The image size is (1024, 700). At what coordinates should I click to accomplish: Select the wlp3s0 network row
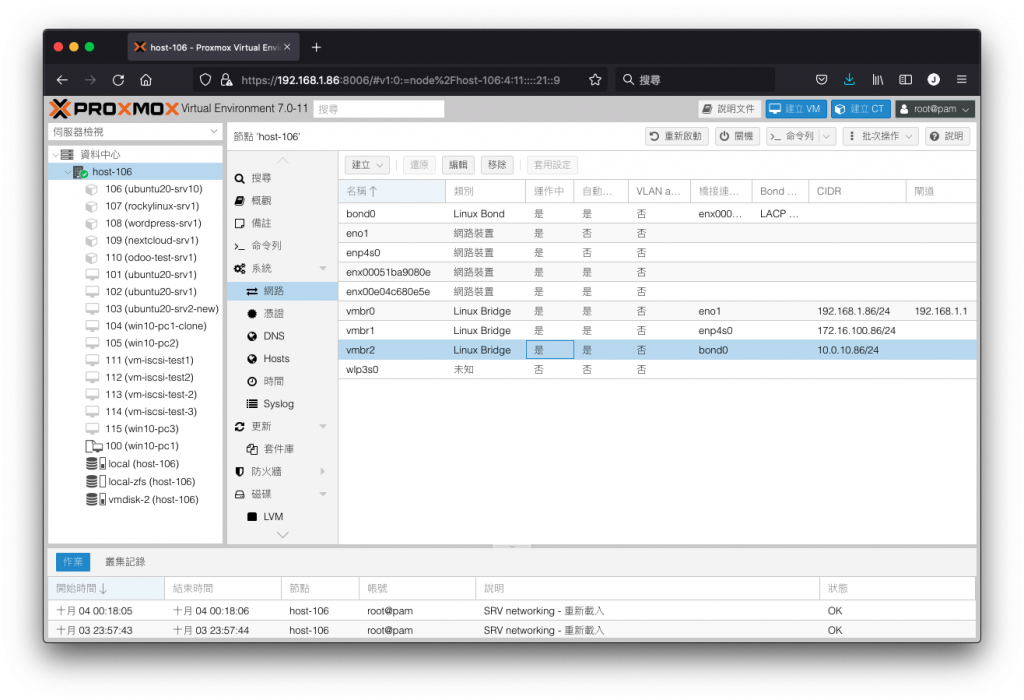[x=657, y=370]
